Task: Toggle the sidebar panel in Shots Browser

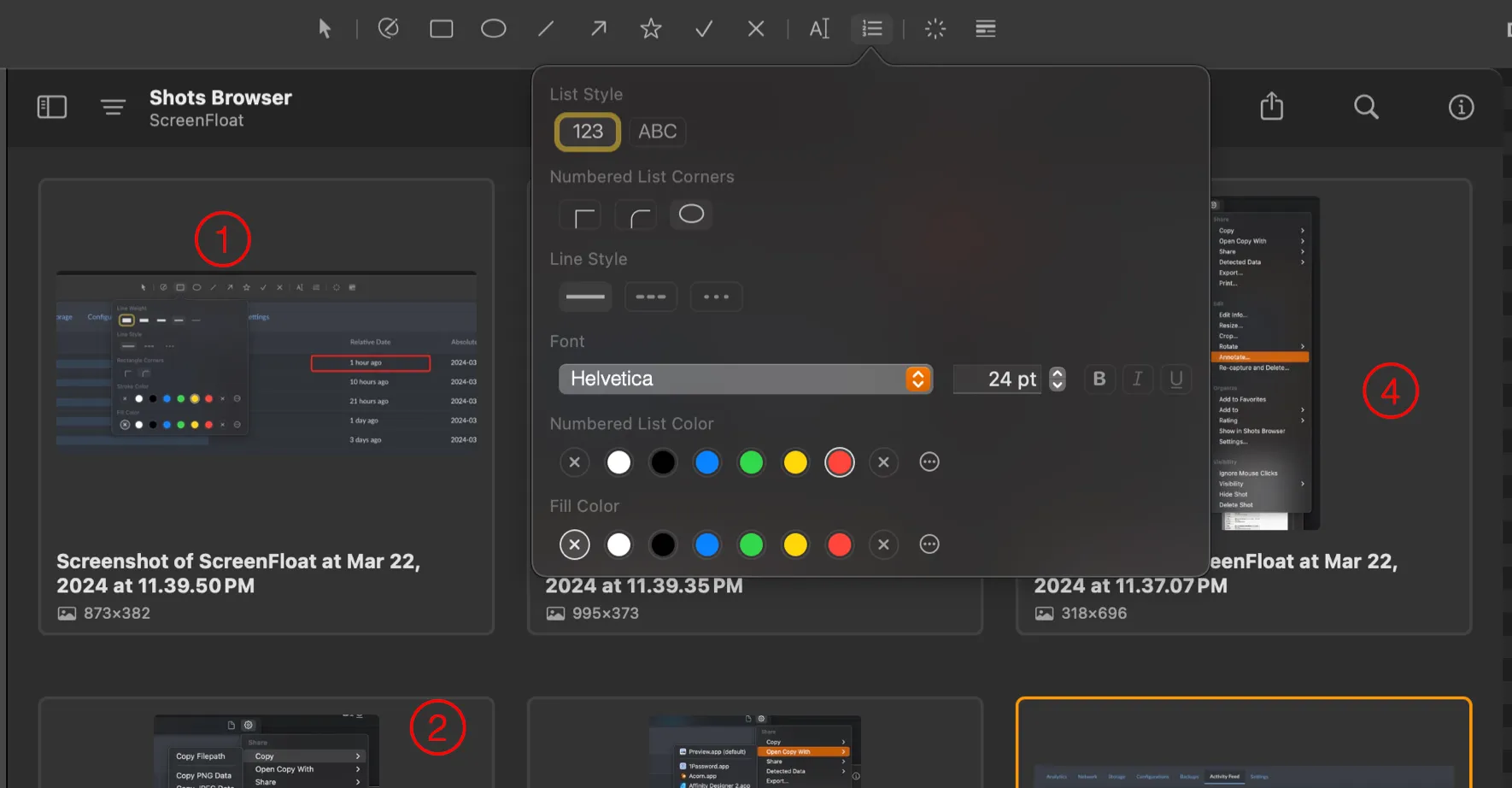Action: 51,106
